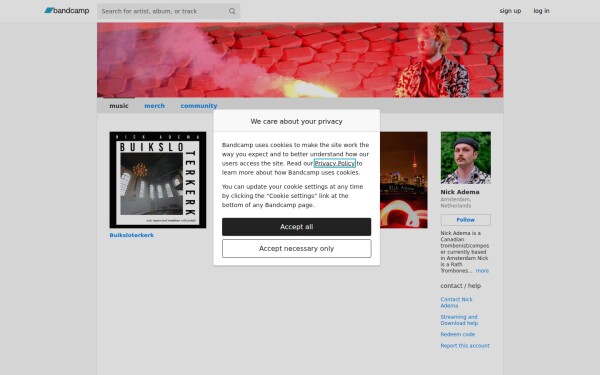Click the search magnifier icon
The height and width of the screenshot is (375, 600).
point(232,11)
